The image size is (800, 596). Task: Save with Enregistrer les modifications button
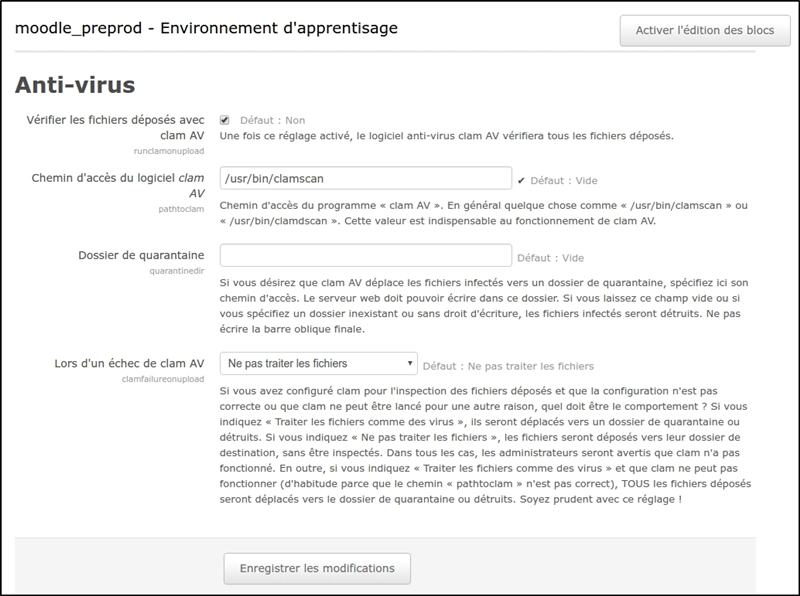317,568
